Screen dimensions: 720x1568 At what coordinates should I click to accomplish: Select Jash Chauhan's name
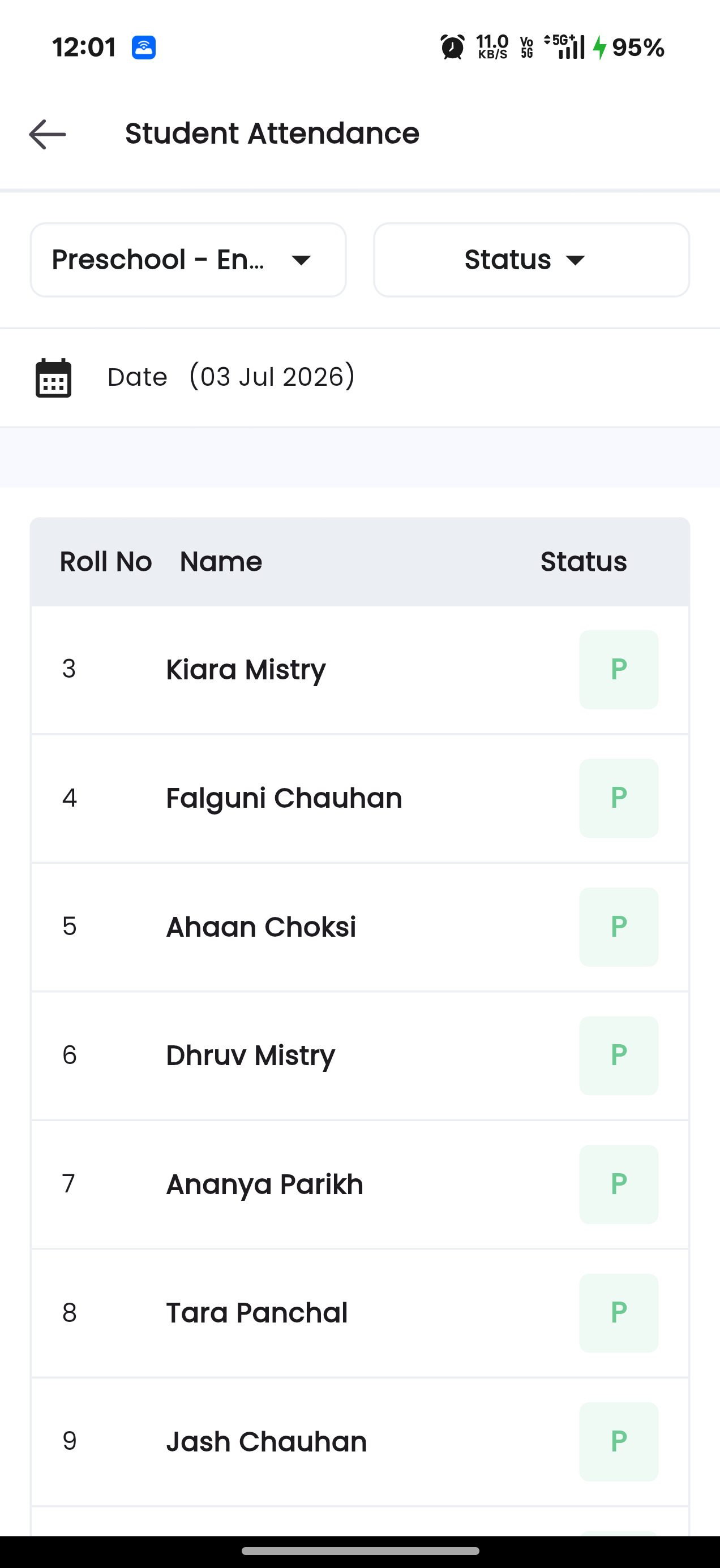pos(266,1441)
